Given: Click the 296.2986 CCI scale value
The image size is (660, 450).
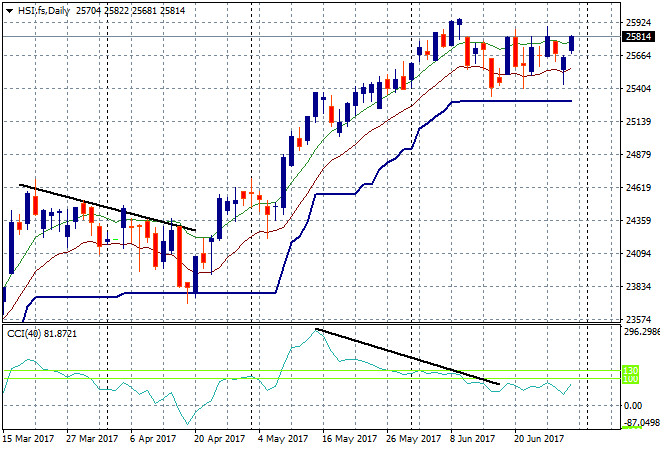Looking at the screenshot, I should (x=641, y=332).
